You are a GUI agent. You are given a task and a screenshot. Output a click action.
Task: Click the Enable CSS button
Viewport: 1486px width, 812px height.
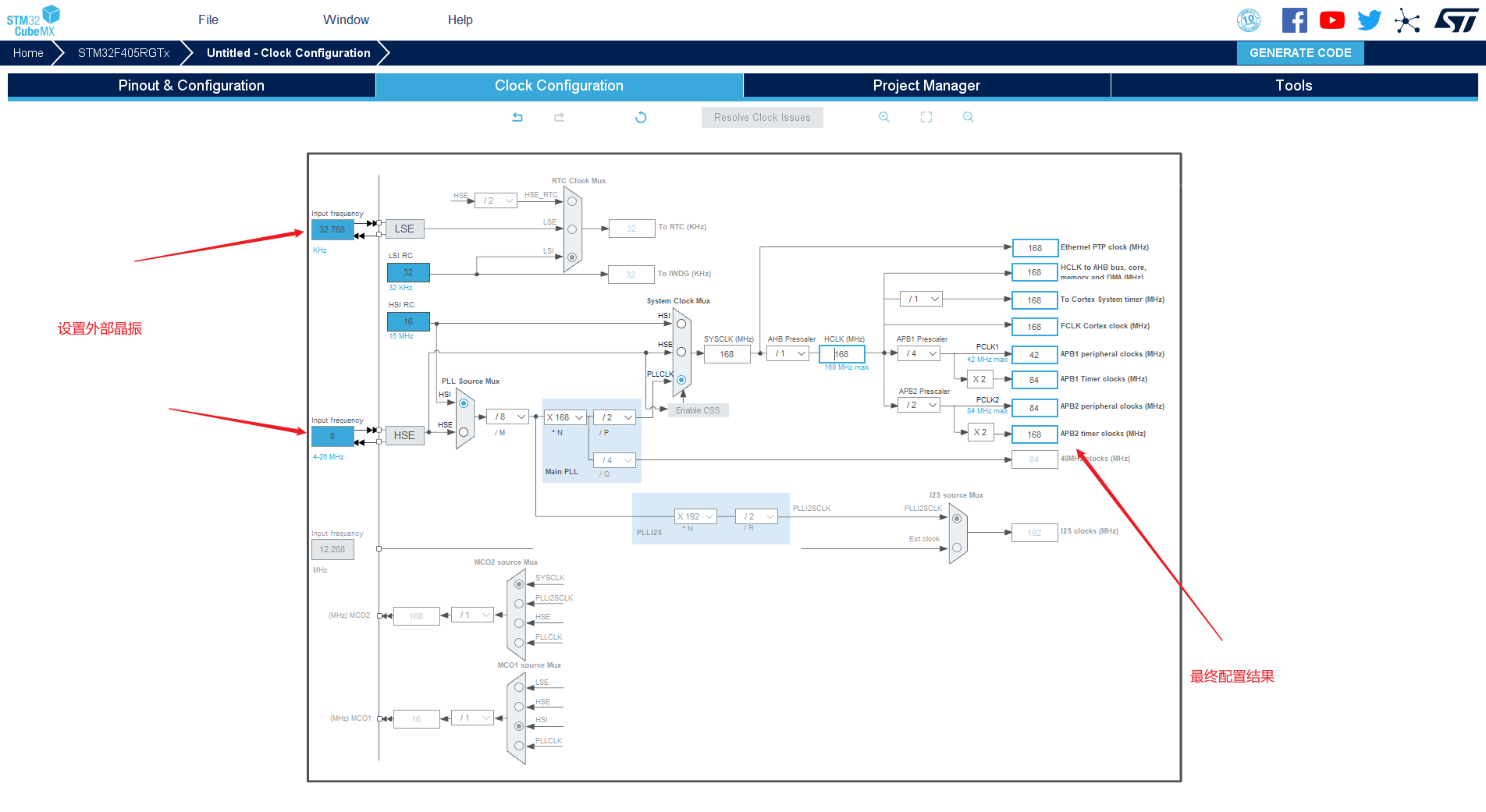(698, 410)
